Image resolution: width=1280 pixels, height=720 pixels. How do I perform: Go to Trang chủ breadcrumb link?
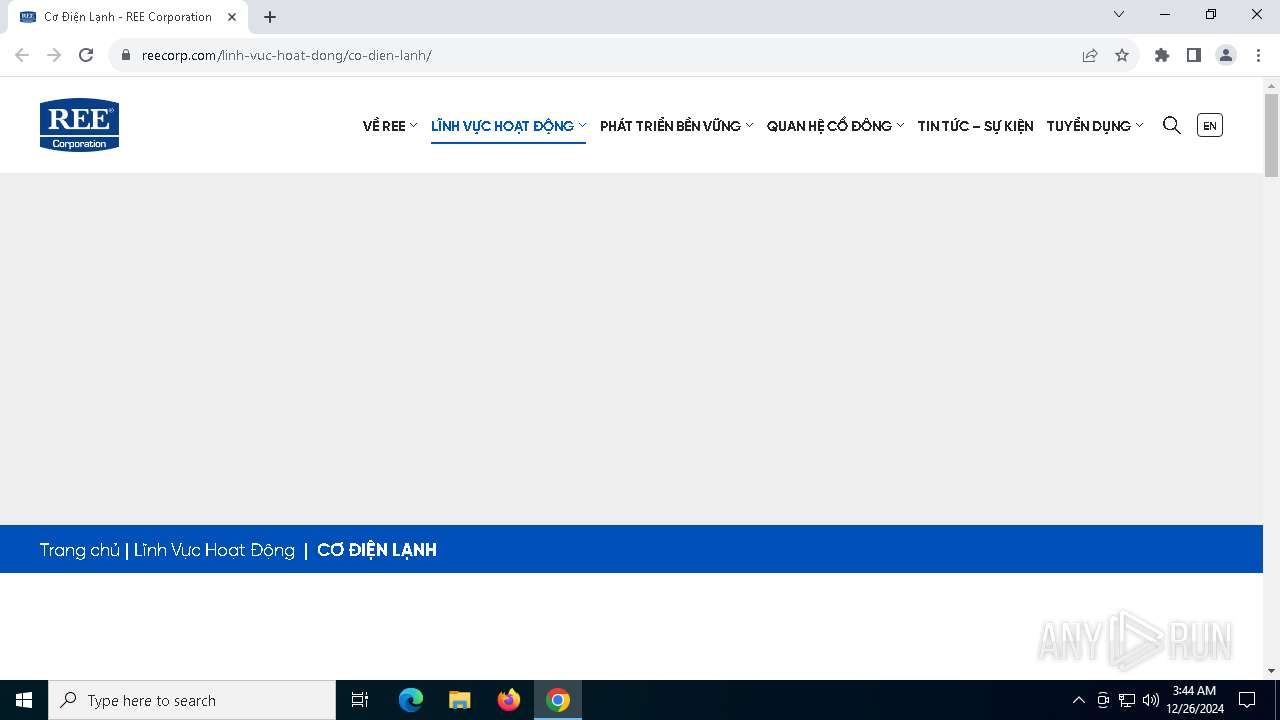79,550
